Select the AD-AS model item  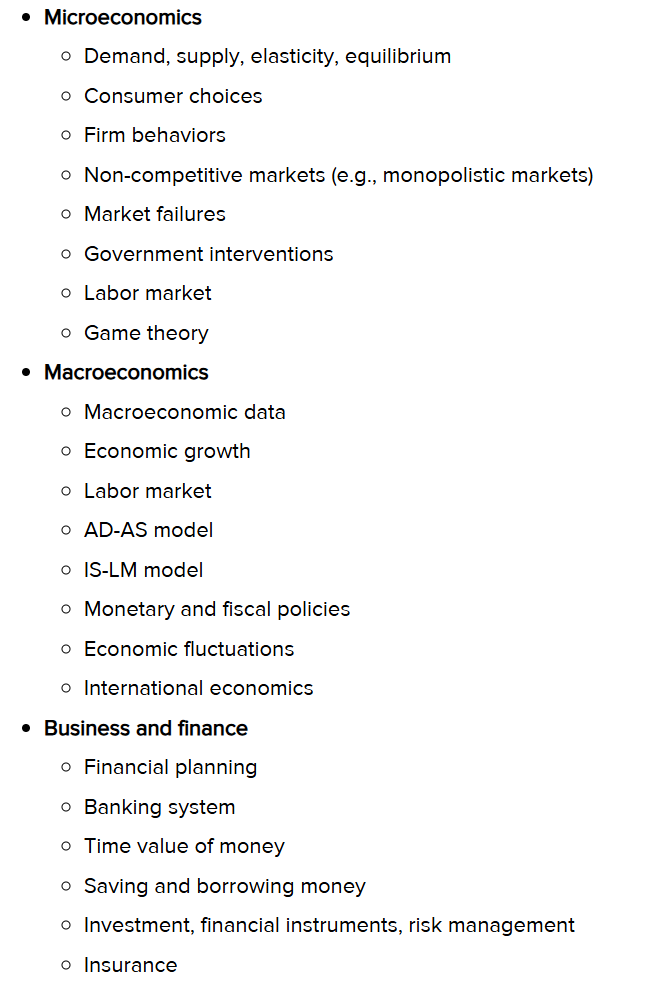tap(148, 530)
